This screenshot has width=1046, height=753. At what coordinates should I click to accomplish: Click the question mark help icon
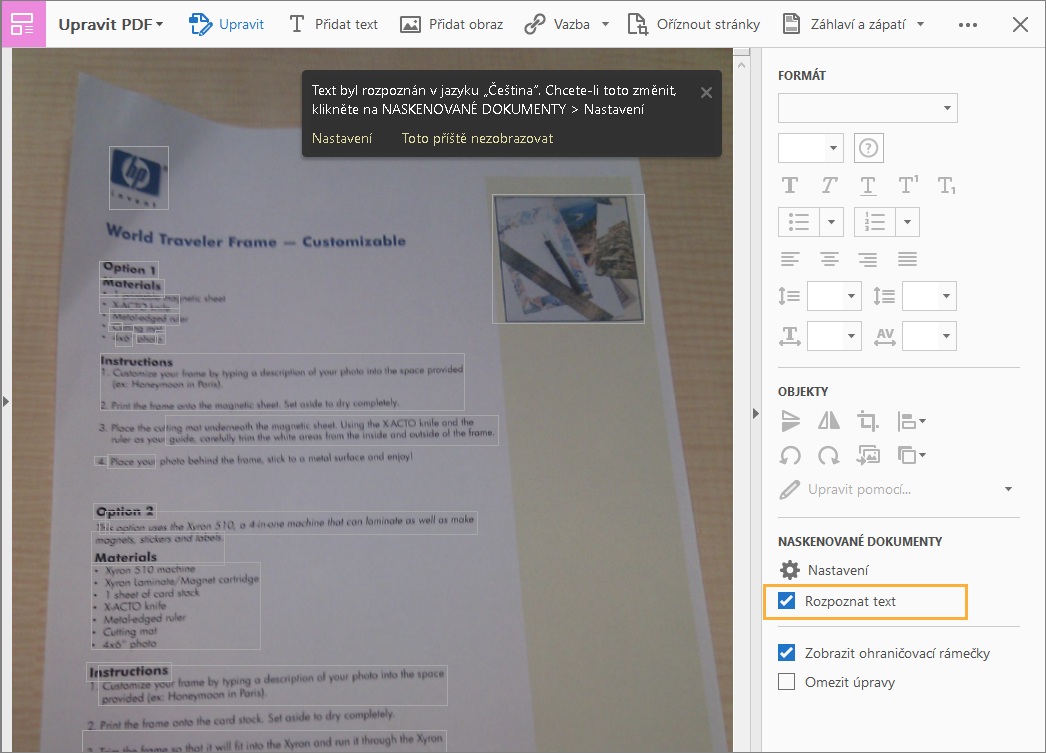pyautogui.click(x=869, y=148)
